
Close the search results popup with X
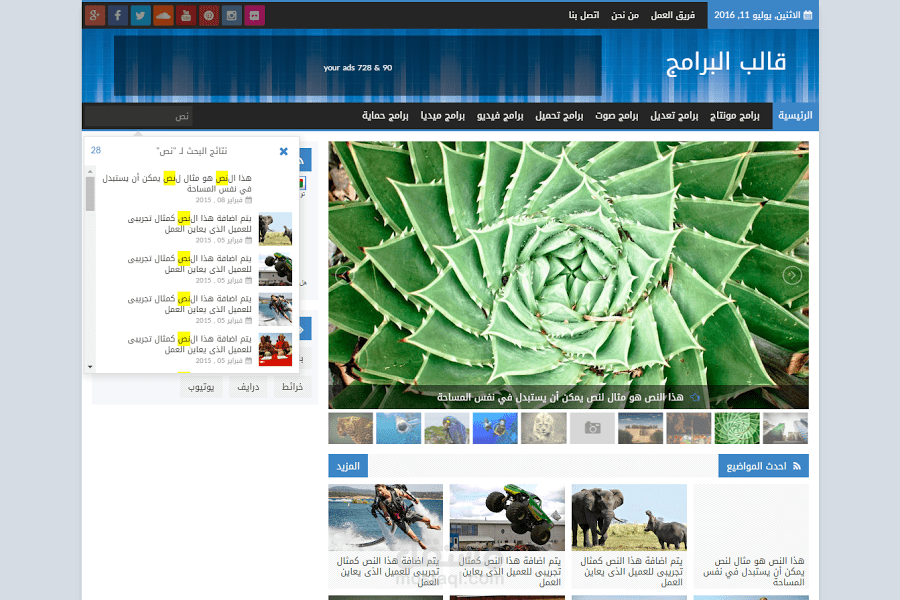[x=284, y=152]
